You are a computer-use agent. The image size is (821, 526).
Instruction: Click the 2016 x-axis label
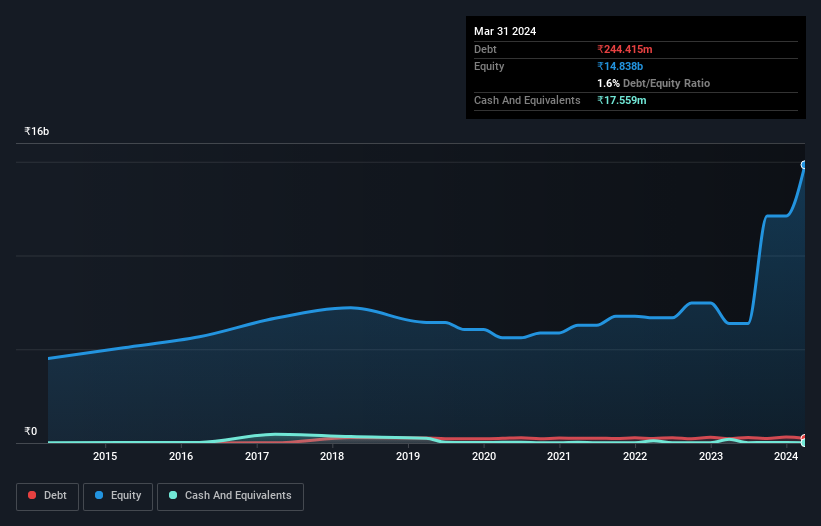[x=181, y=456]
